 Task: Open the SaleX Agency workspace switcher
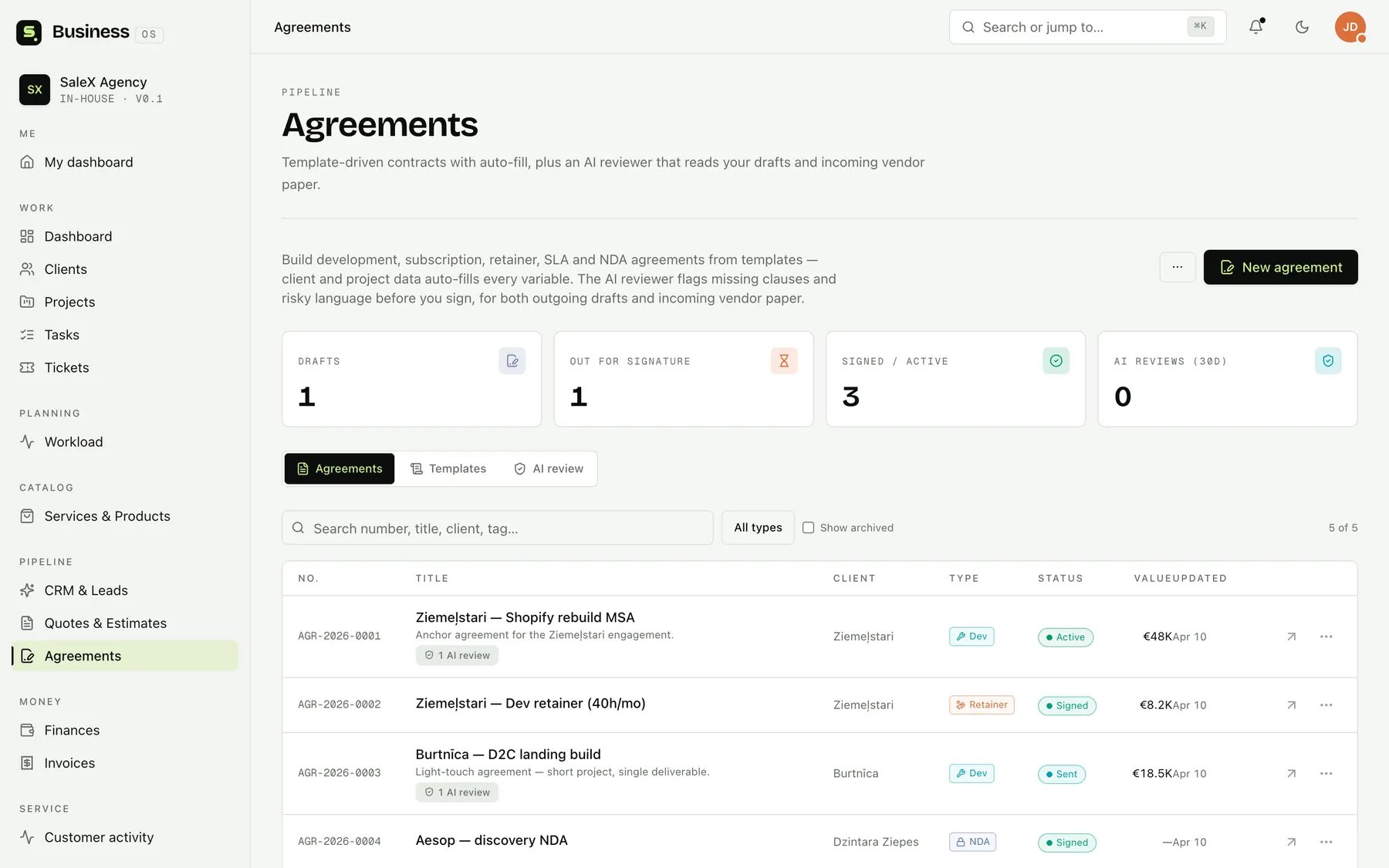click(125, 90)
